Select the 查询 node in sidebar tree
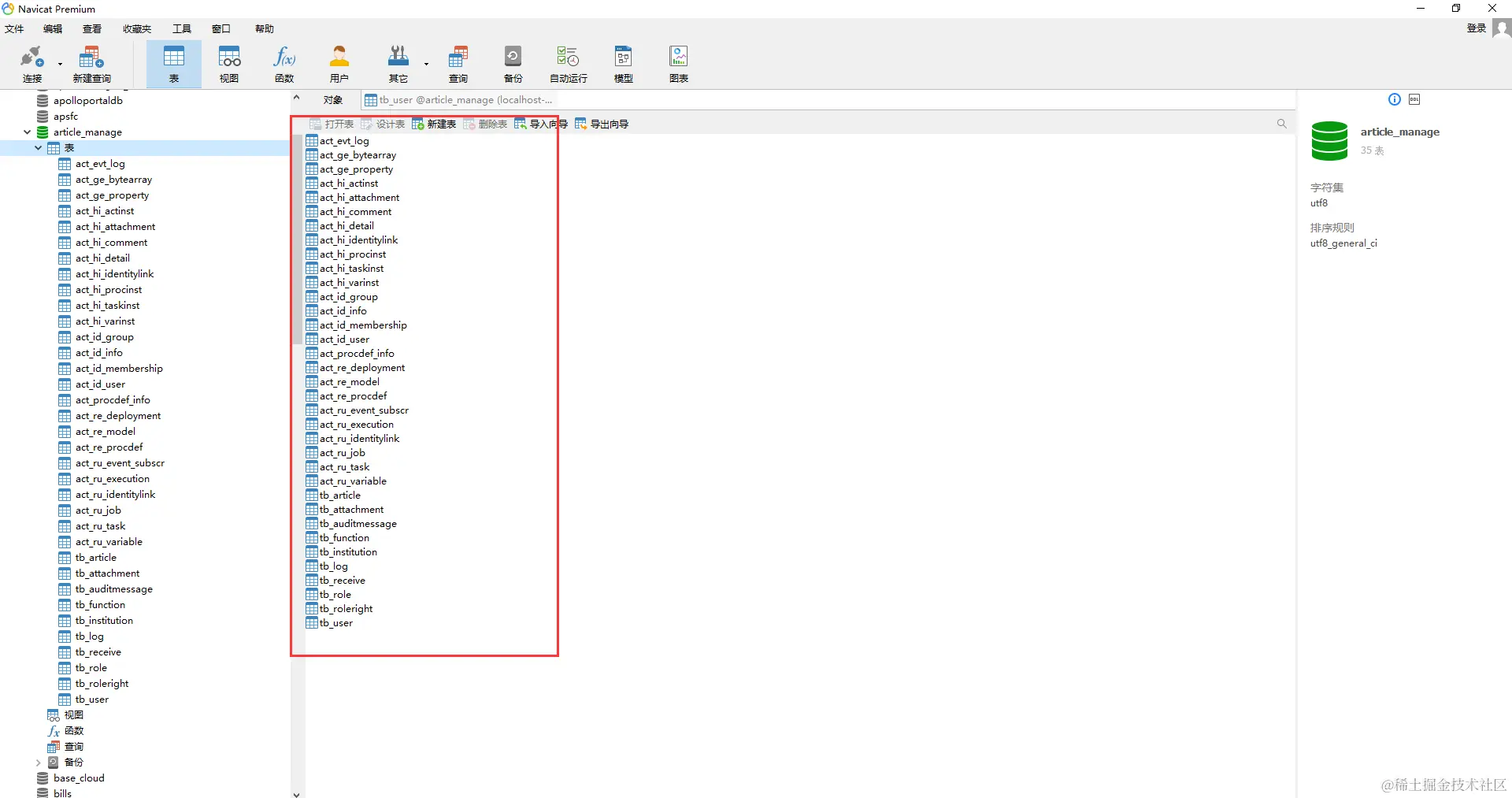 click(x=74, y=747)
